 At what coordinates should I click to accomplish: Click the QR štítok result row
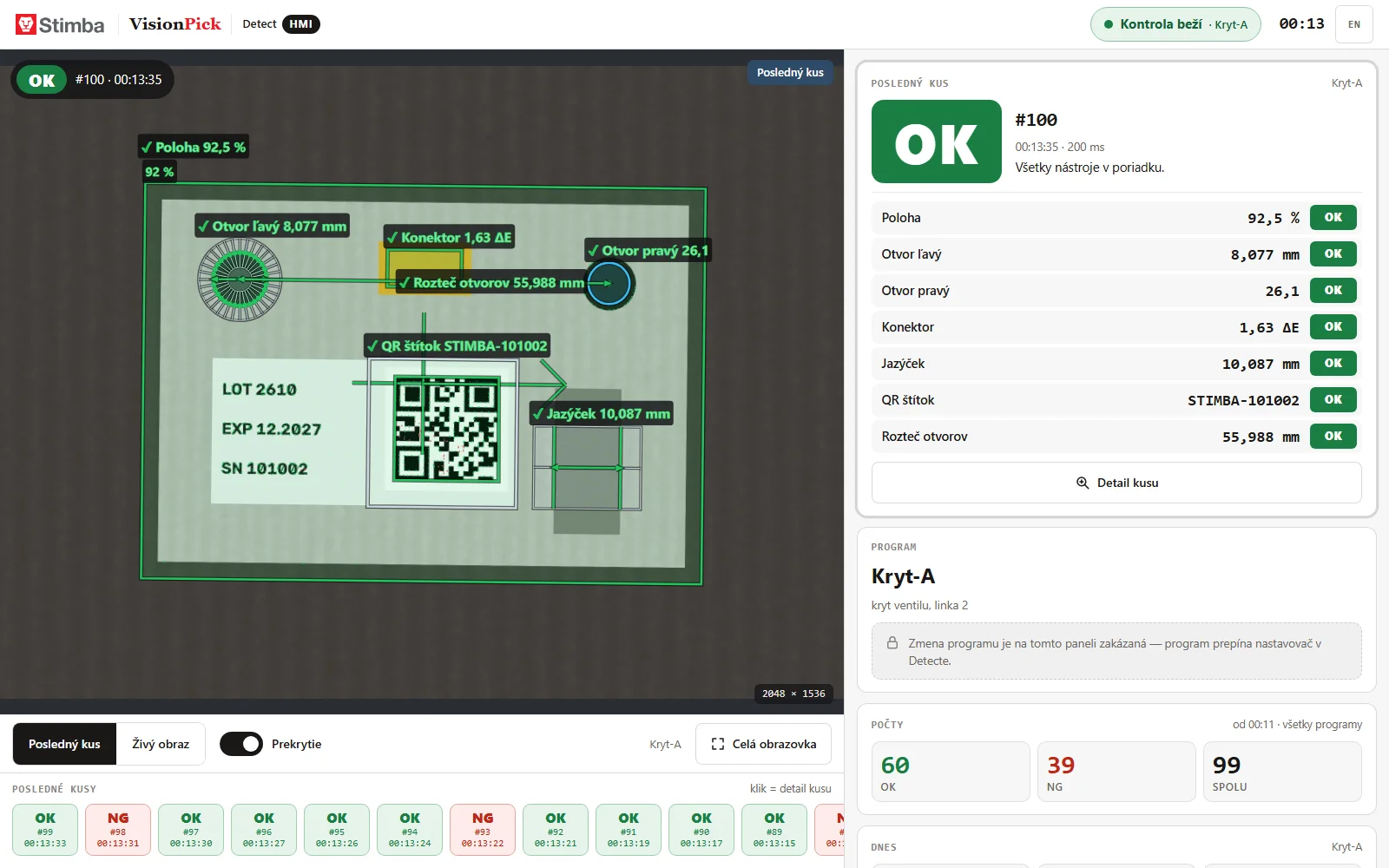(1116, 400)
